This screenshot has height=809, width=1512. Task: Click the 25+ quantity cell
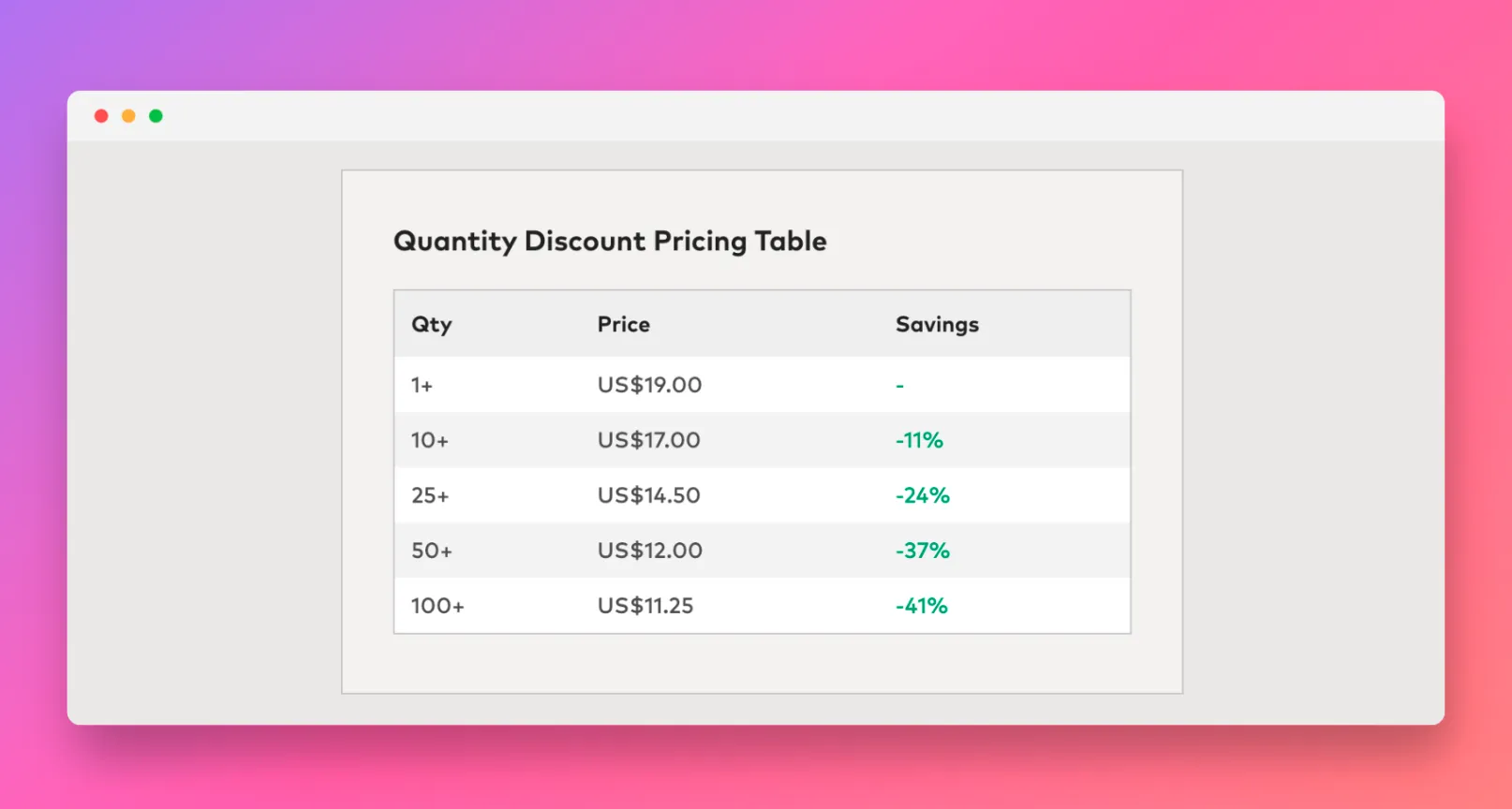coord(430,495)
